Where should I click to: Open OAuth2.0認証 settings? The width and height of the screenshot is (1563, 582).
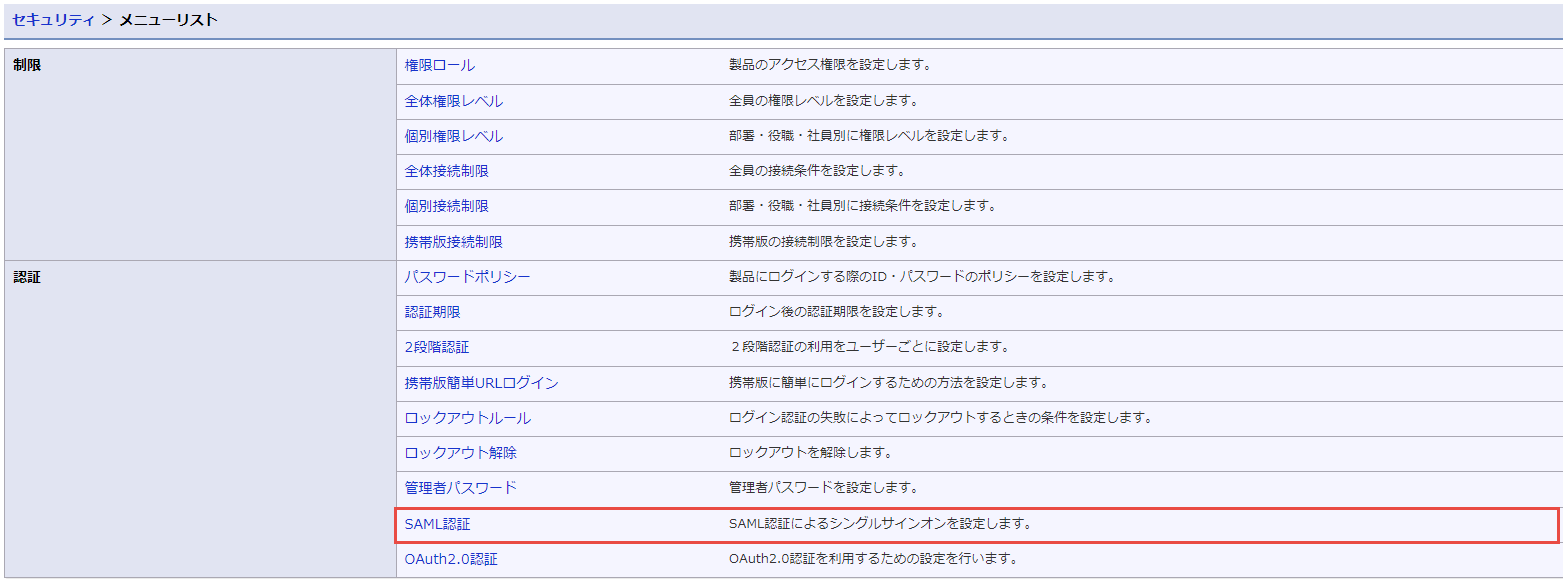450,559
